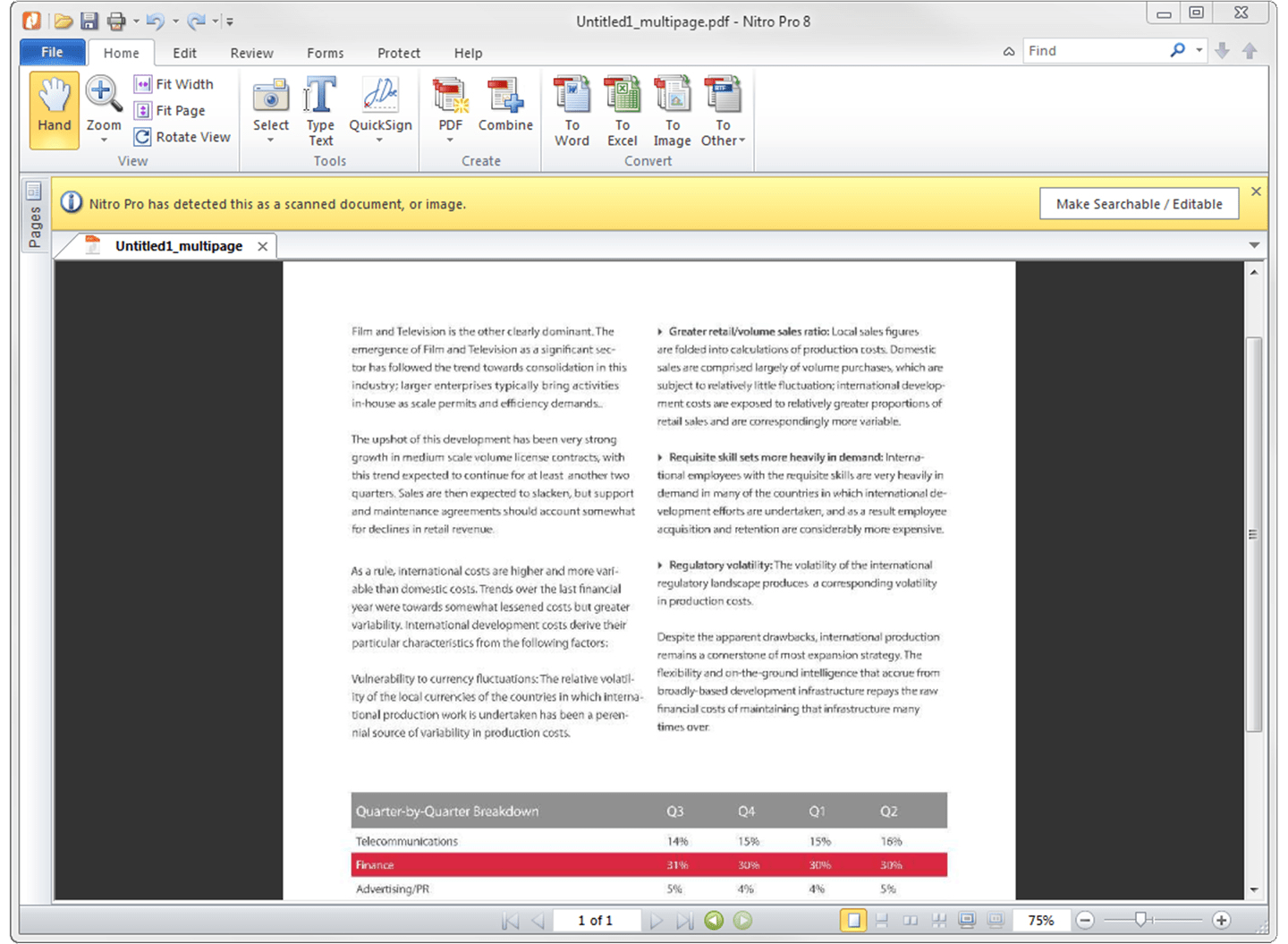The width and height of the screenshot is (1288, 944).
Task: Open the Pages sidebar panel
Action: [x=34, y=215]
